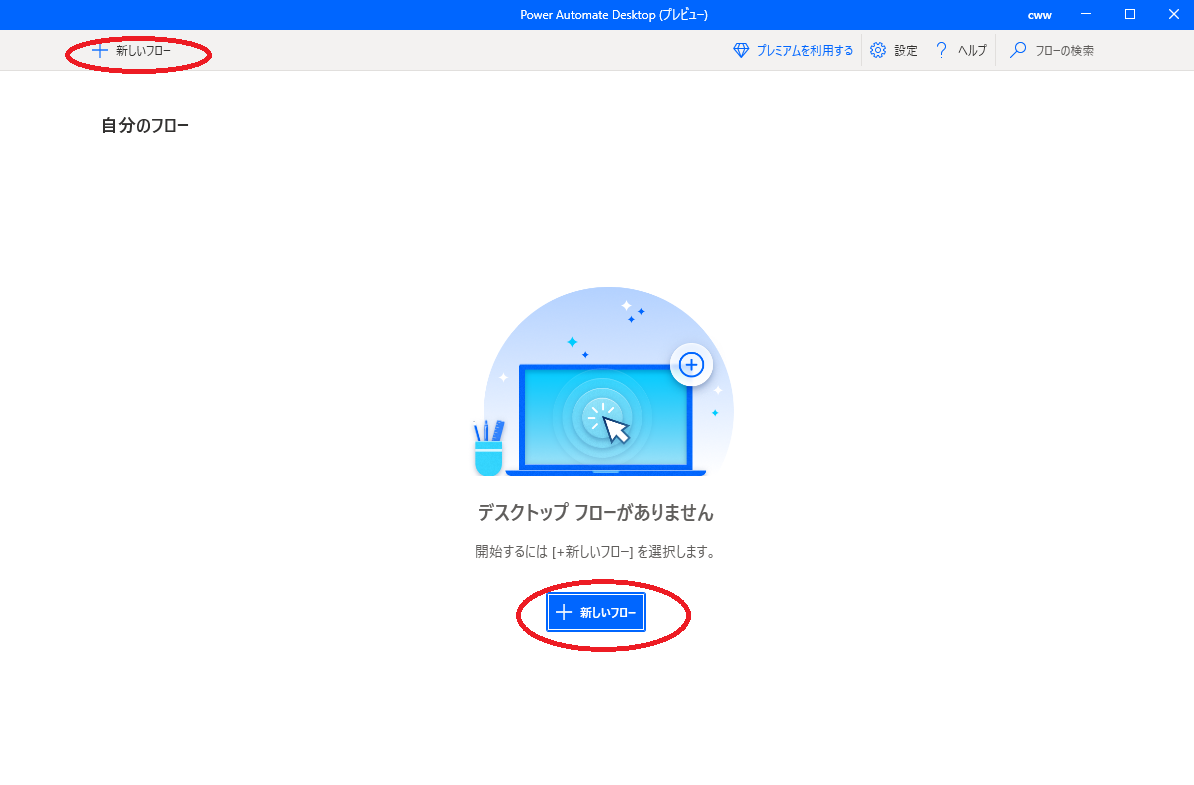Click the gear icon for settings

(x=878, y=50)
